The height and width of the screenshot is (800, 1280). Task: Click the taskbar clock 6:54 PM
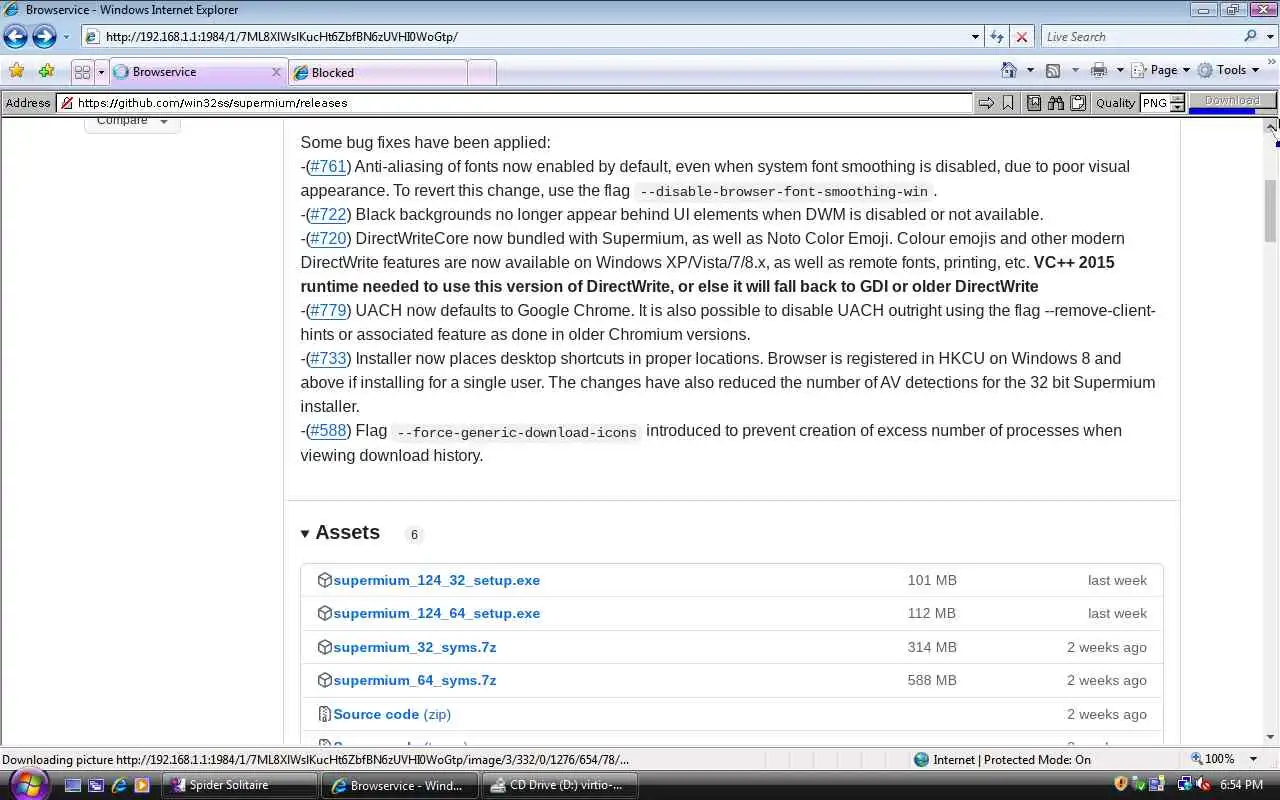pos(1242,785)
